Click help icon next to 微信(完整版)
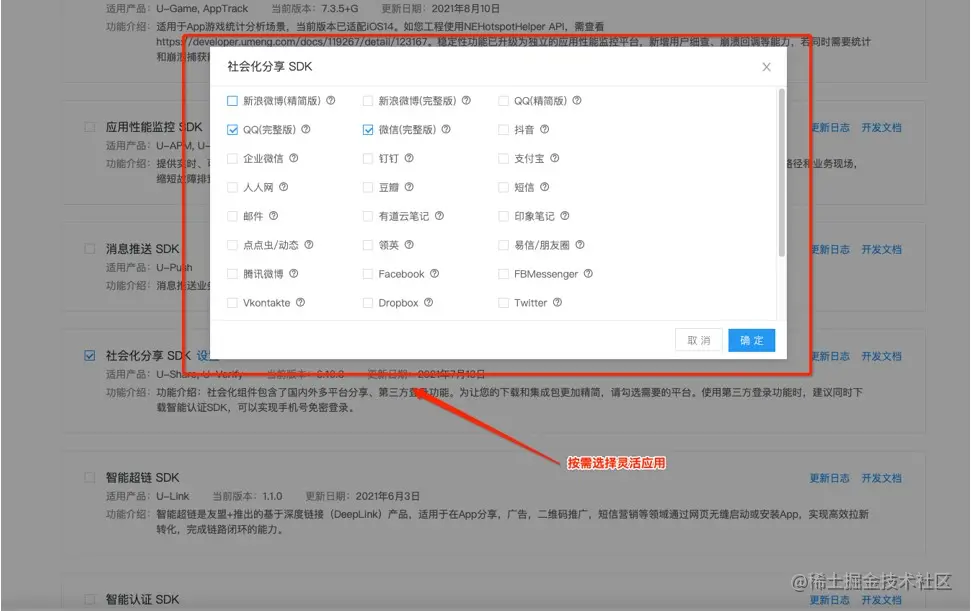Image resolution: width=971 pixels, height=611 pixels. pyautogui.click(x=446, y=129)
